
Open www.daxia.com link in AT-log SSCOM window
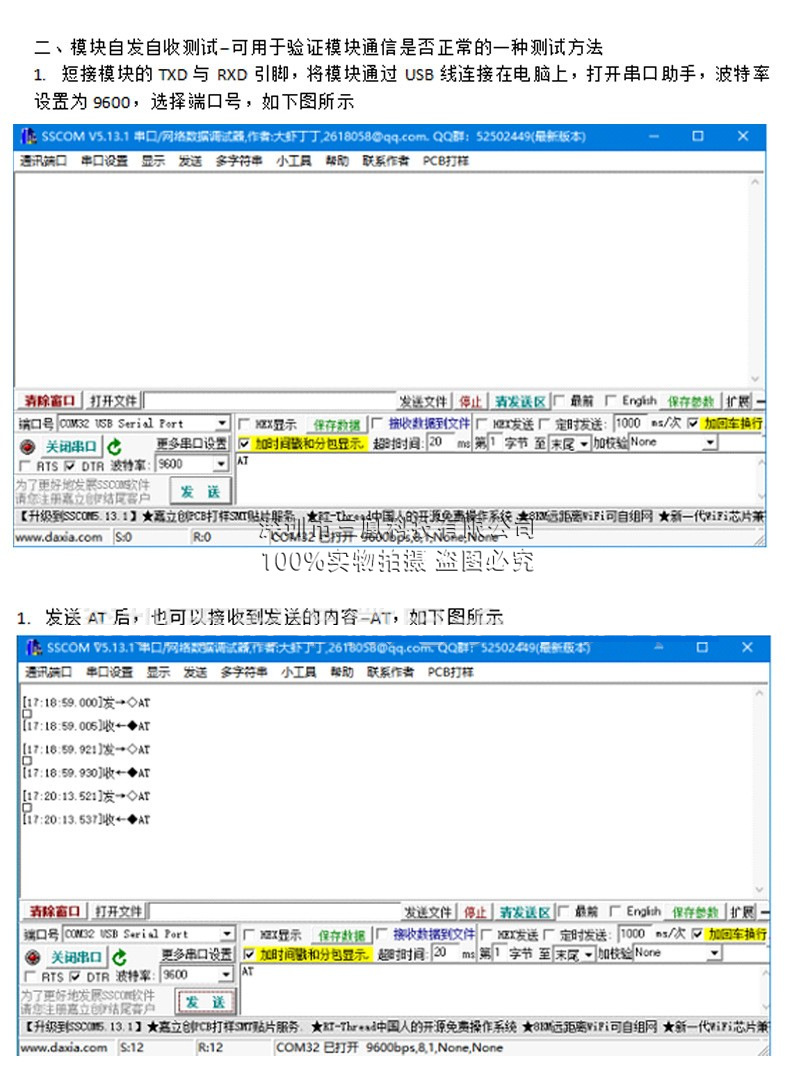[x=64, y=1047]
